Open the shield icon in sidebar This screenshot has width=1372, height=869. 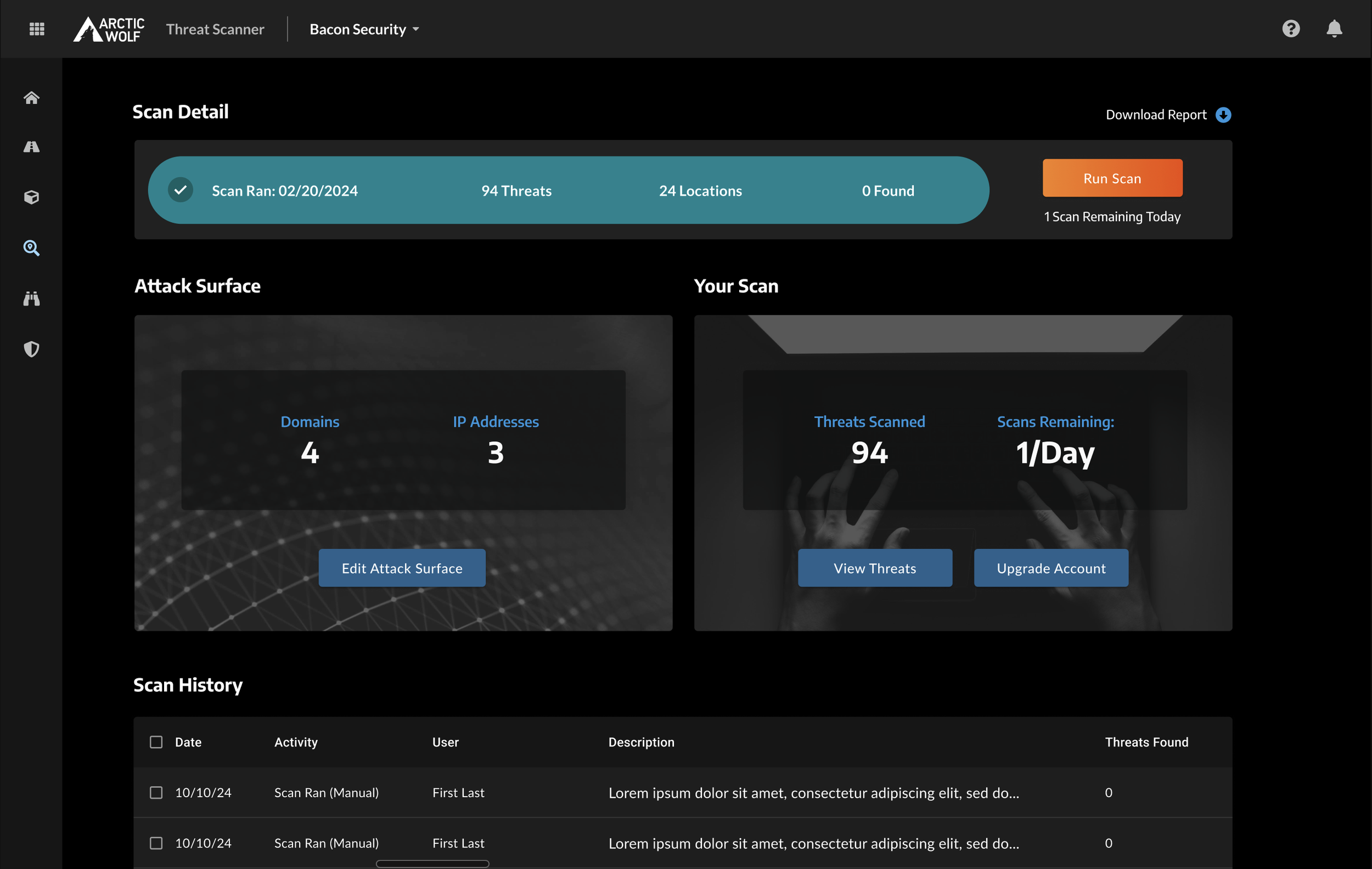(x=31, y=349)
